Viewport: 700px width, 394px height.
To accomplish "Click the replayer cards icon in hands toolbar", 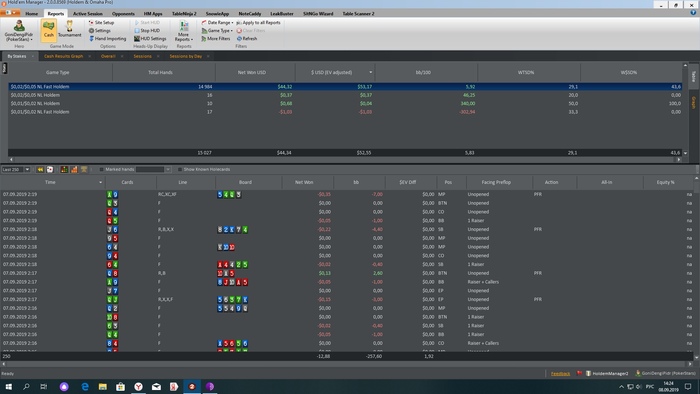I will (x=50, y=170).
